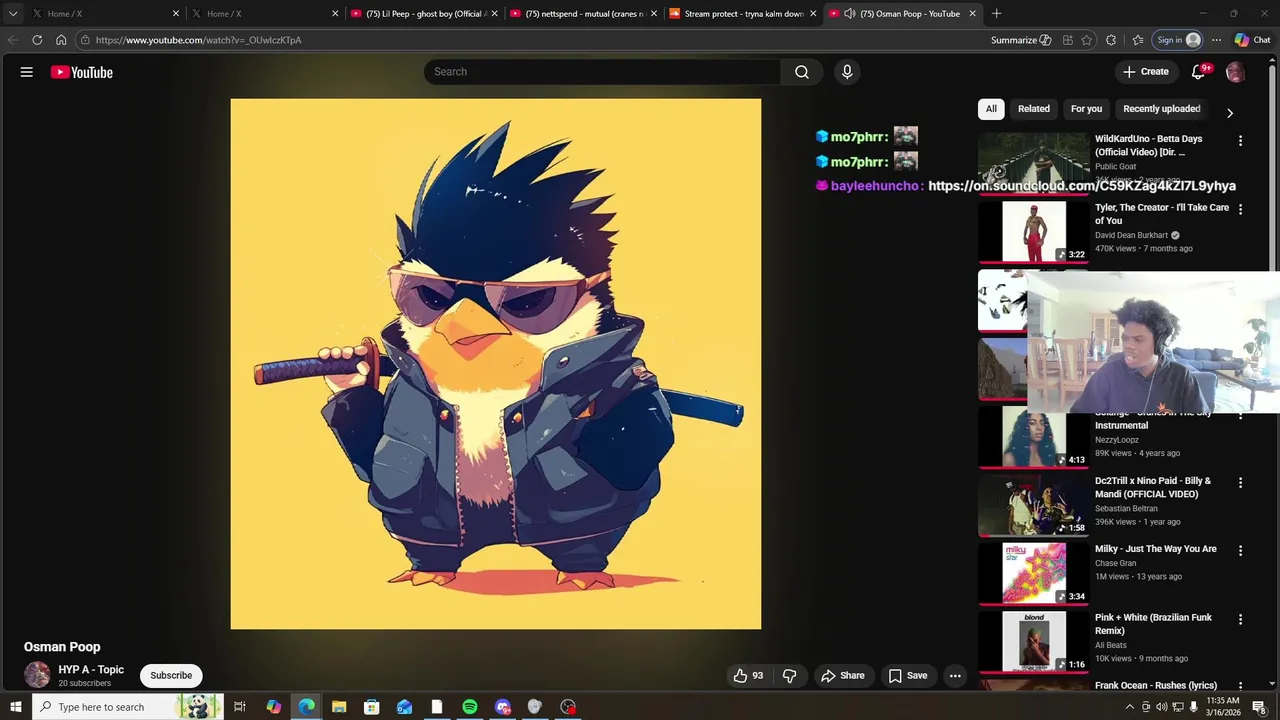Image resolution: width=1280 pixels, height=720 pixels.
Task: Go to browser home page icon
Action: (61, 40)
